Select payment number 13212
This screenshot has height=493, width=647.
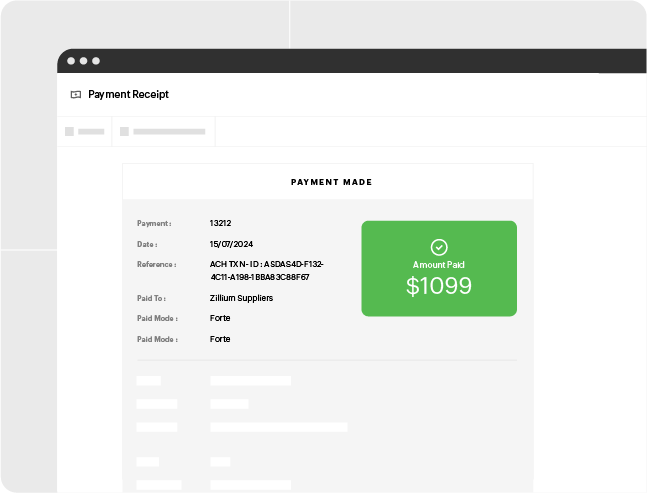220,223
